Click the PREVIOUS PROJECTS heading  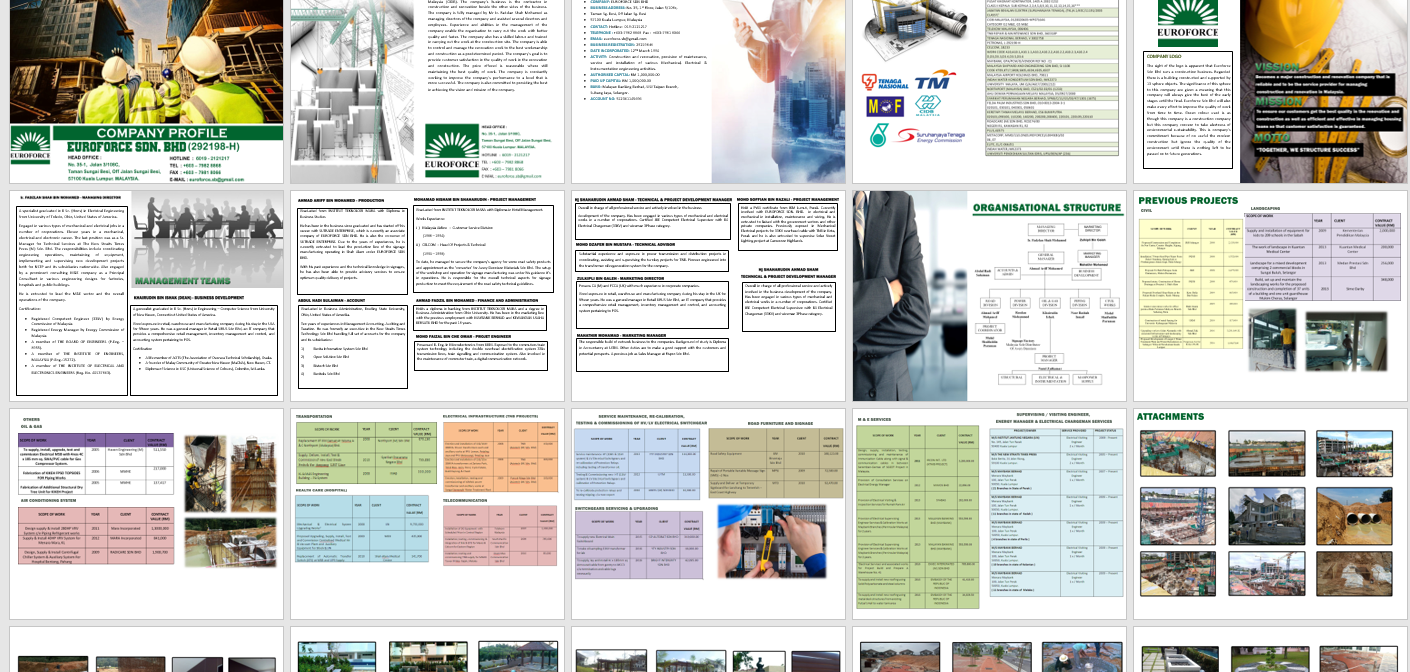coord(1186,199)
